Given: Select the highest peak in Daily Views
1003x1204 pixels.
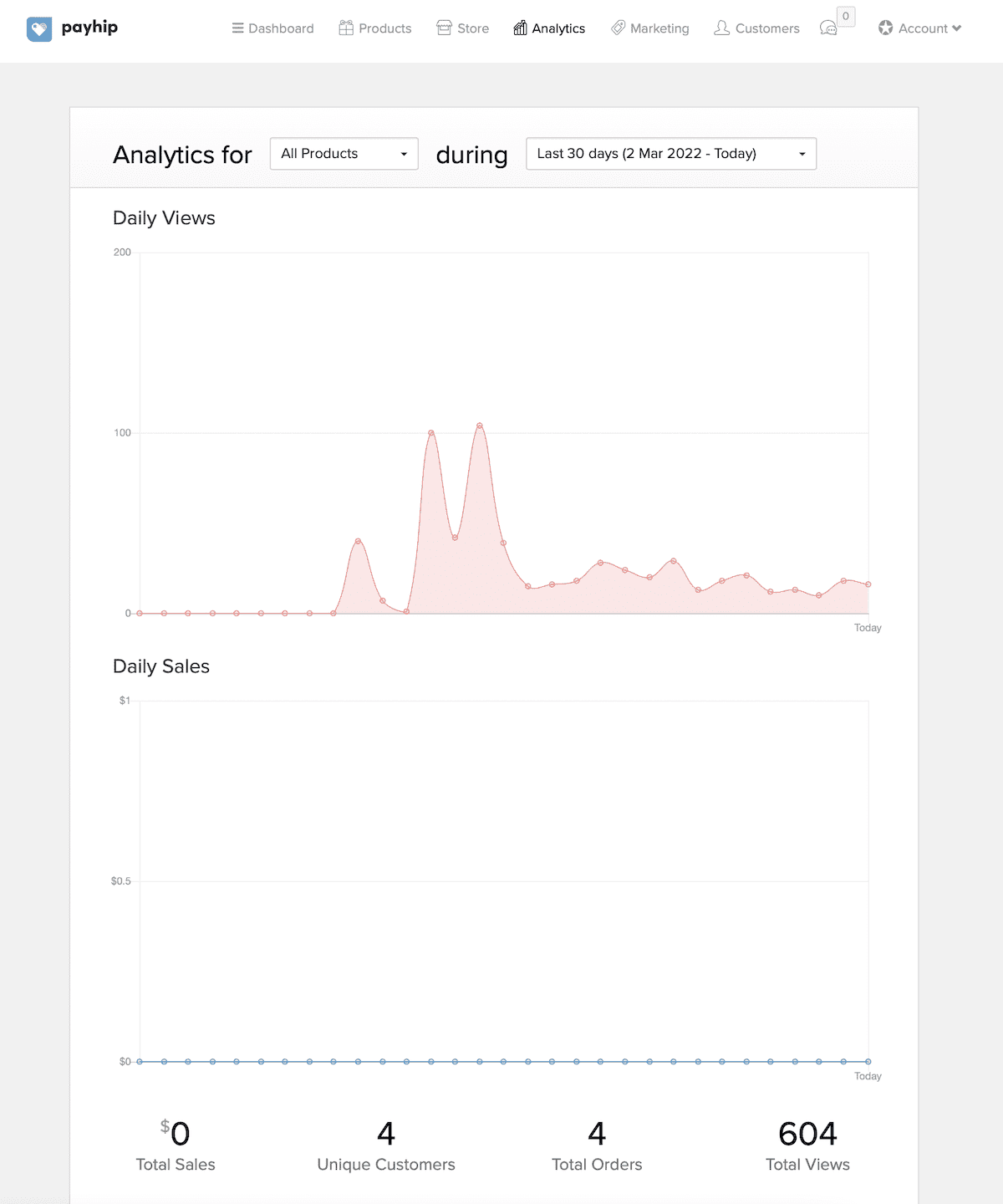Looking at the screenshot, I should tap(480, 426).
